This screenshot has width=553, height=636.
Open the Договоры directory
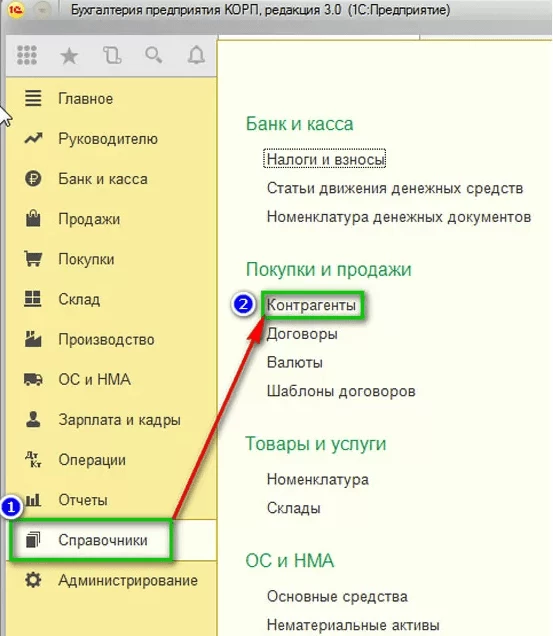coord(302,334)
